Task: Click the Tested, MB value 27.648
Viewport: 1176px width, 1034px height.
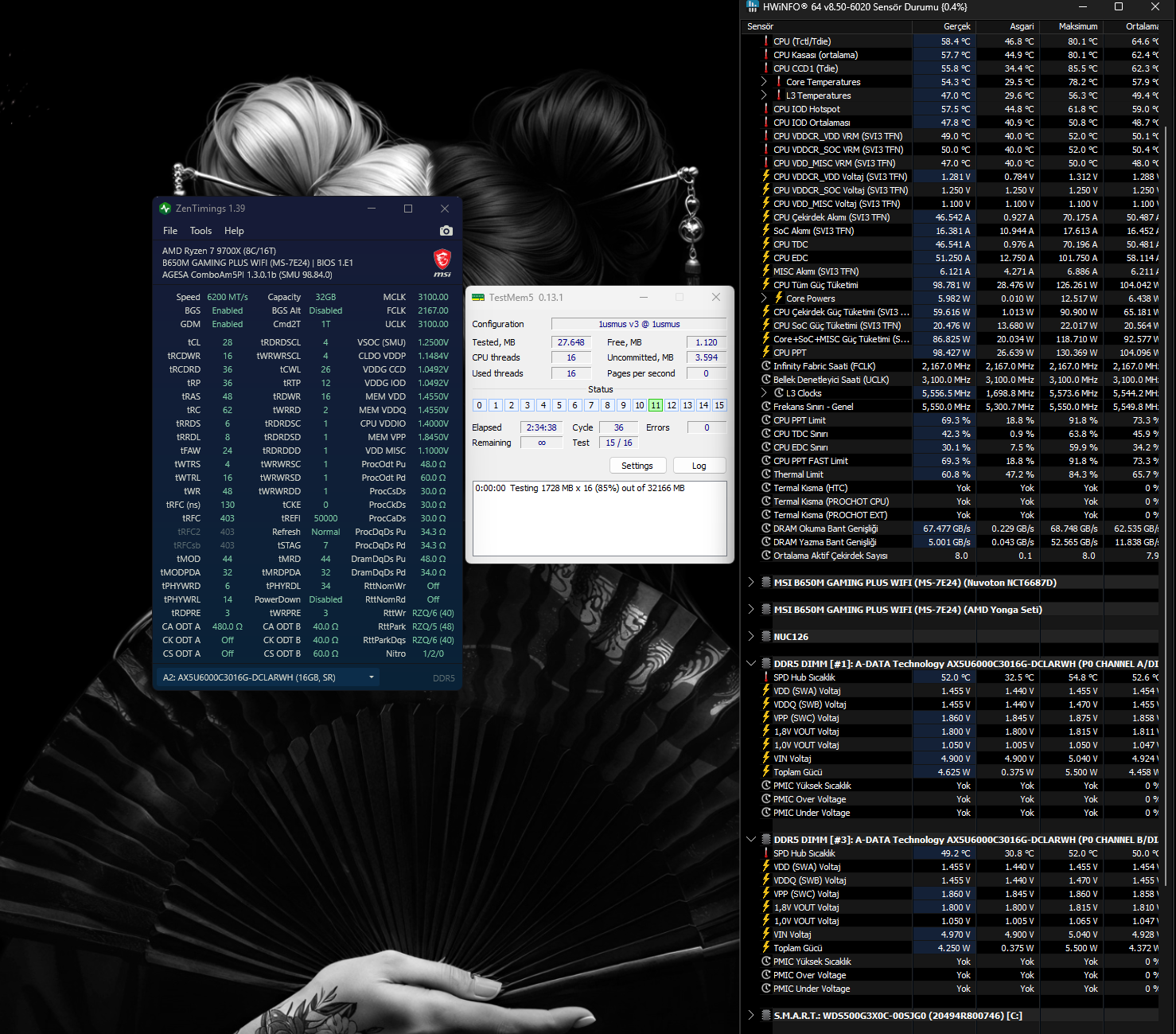Action: (571, 342)
